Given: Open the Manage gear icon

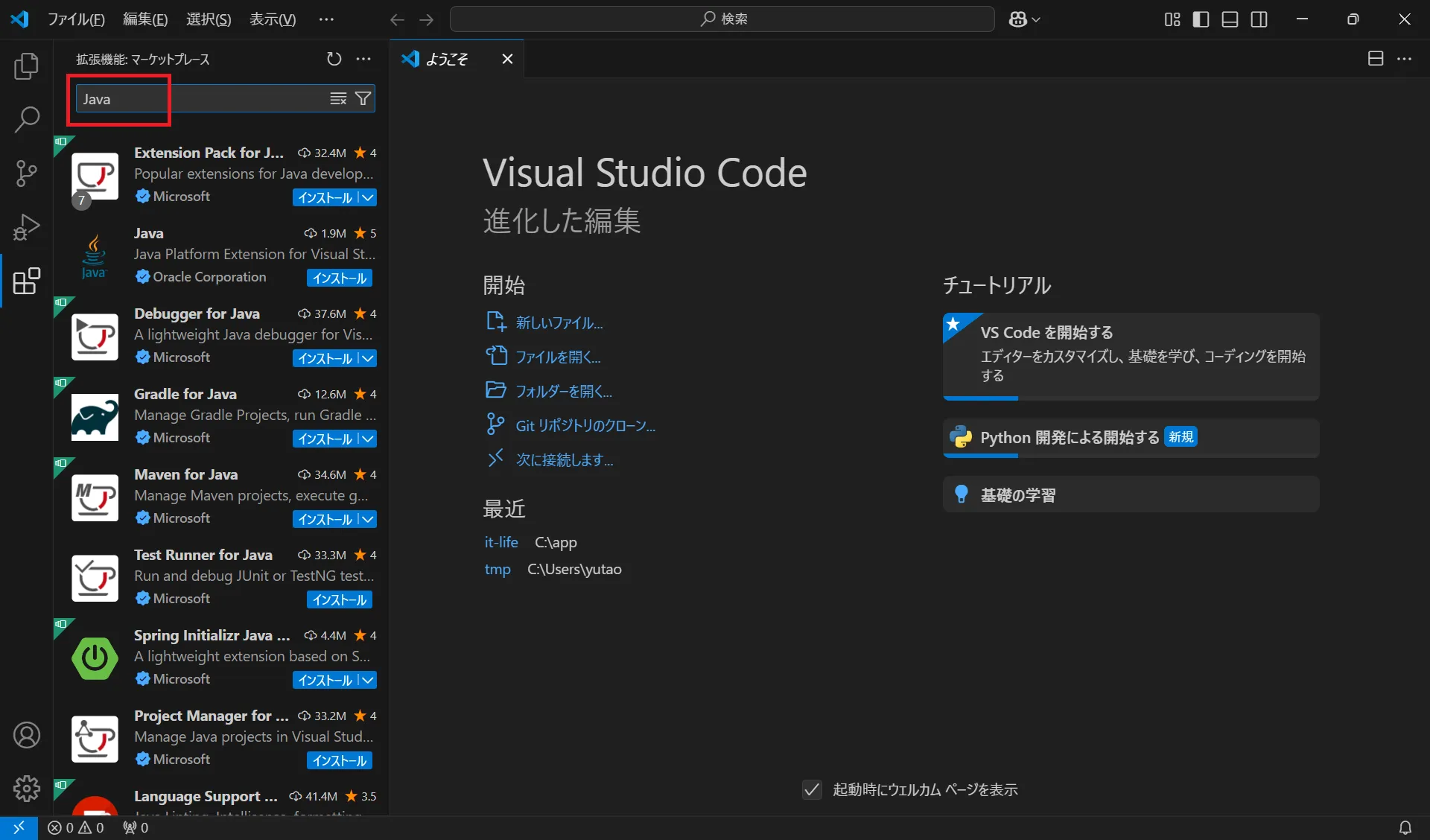Looking at the screenshot, I should click(x=27, y=788).
